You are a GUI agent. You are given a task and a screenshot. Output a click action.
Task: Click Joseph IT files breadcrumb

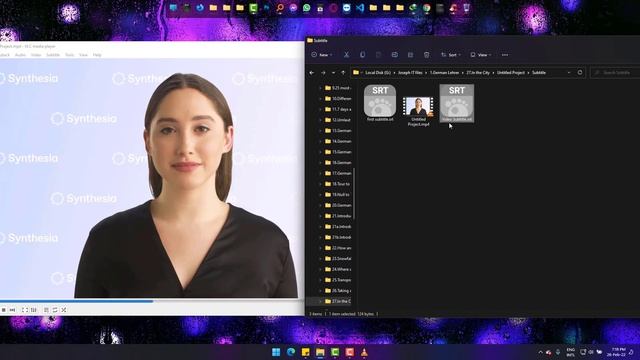click(x=410, y=73)
